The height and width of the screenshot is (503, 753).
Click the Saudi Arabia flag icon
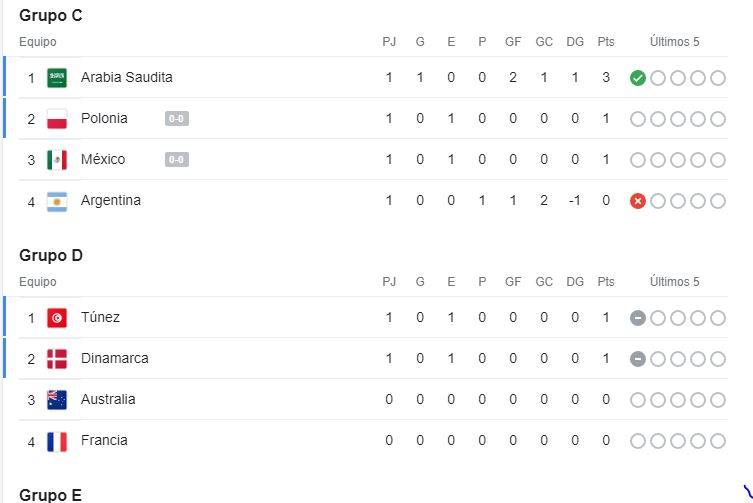pyautogui.click(x=57, y=78)
